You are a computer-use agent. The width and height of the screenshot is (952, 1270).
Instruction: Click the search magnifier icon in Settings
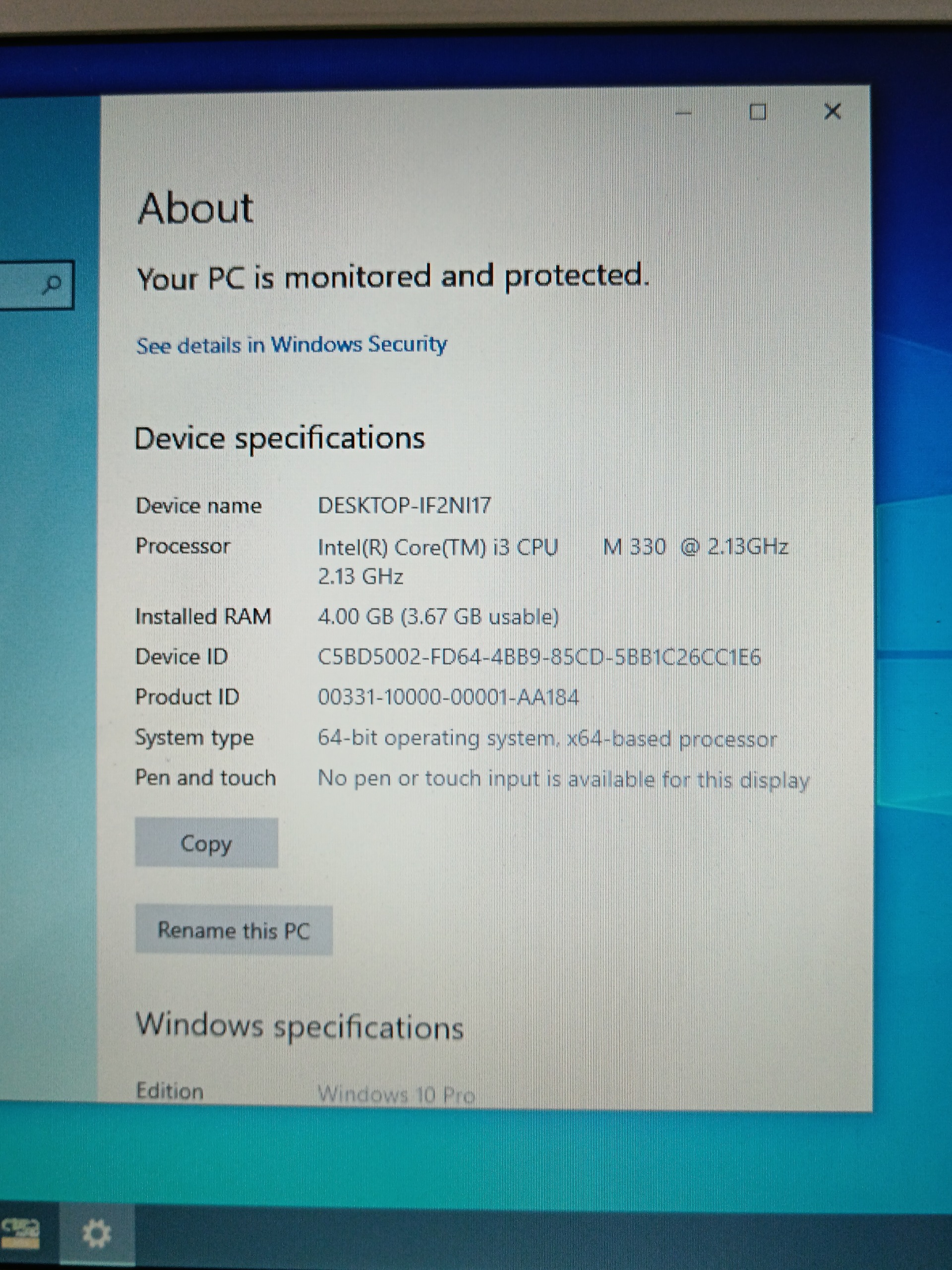pos(53,284)
